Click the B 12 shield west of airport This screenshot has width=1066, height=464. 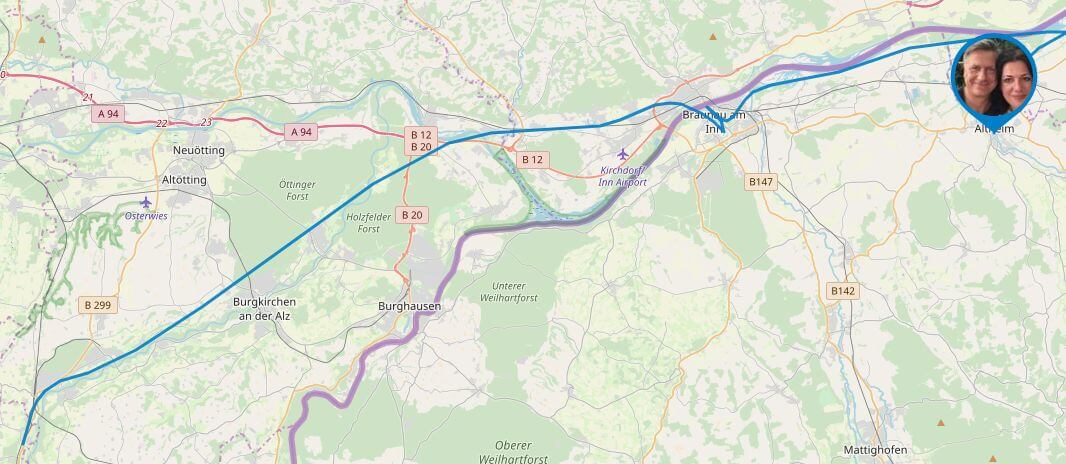coord(532,160)
